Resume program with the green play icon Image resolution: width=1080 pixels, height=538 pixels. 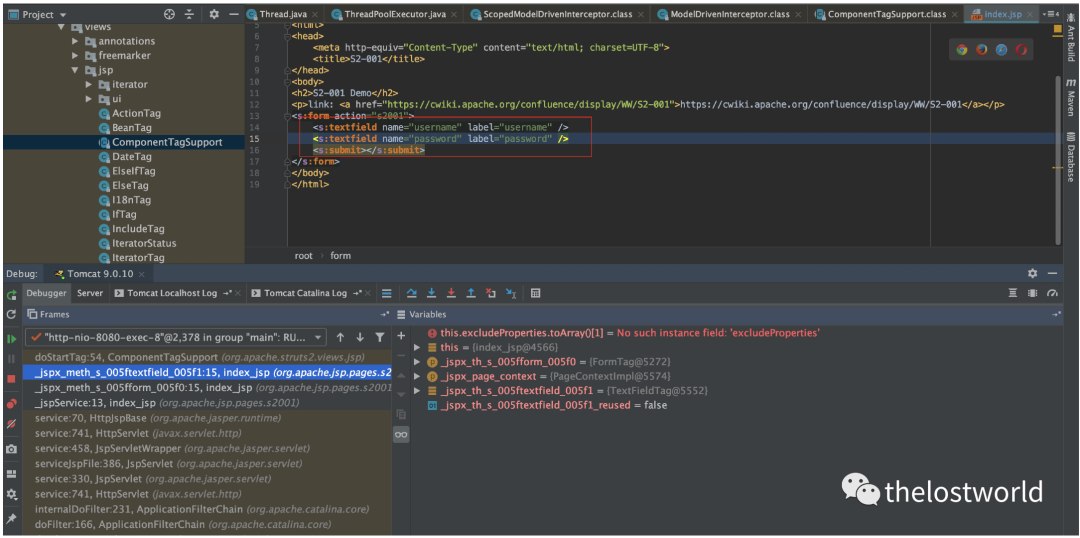(11, 338)
